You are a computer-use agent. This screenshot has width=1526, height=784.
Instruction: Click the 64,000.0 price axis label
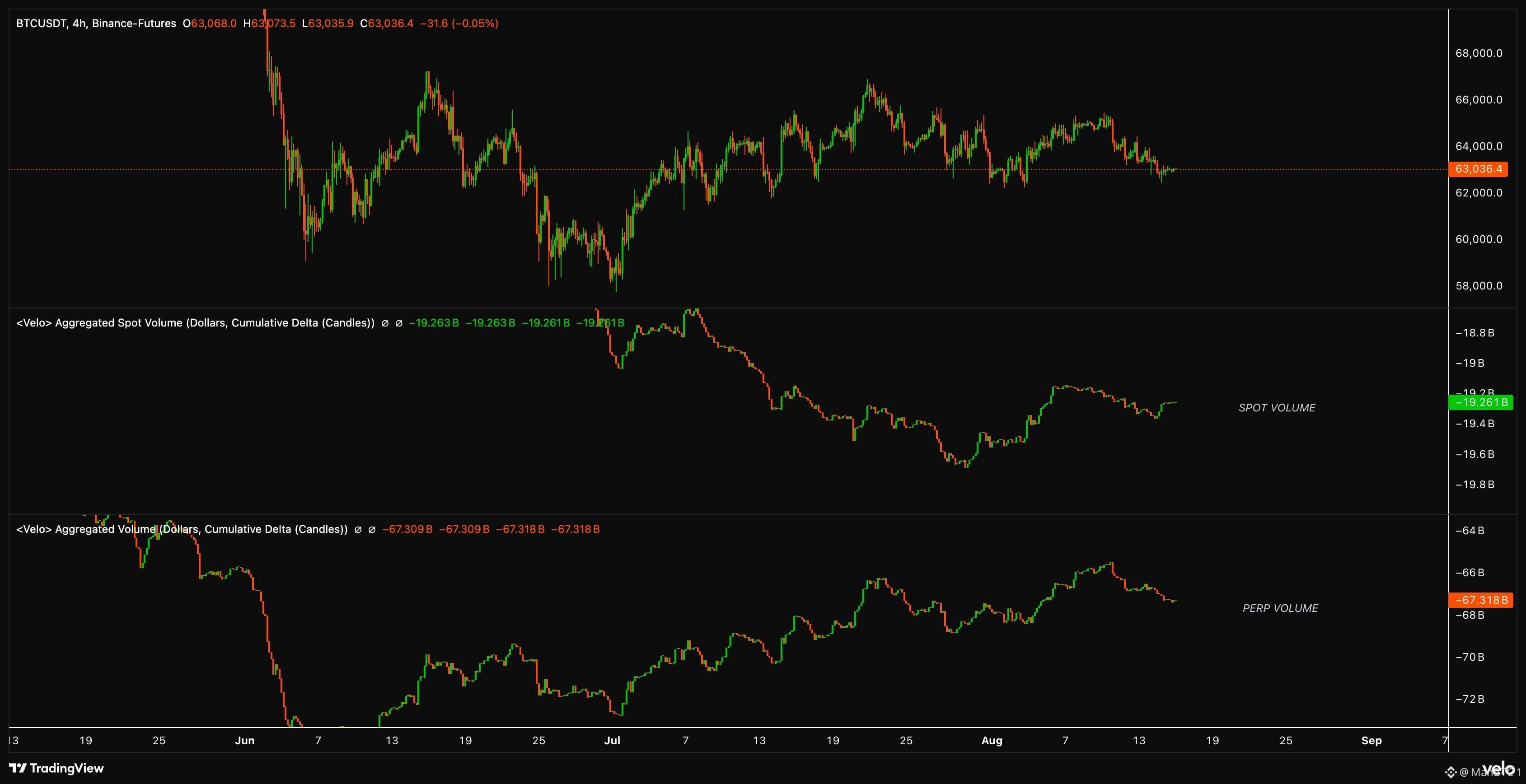pyautogui.click(x=1479, y=146)
